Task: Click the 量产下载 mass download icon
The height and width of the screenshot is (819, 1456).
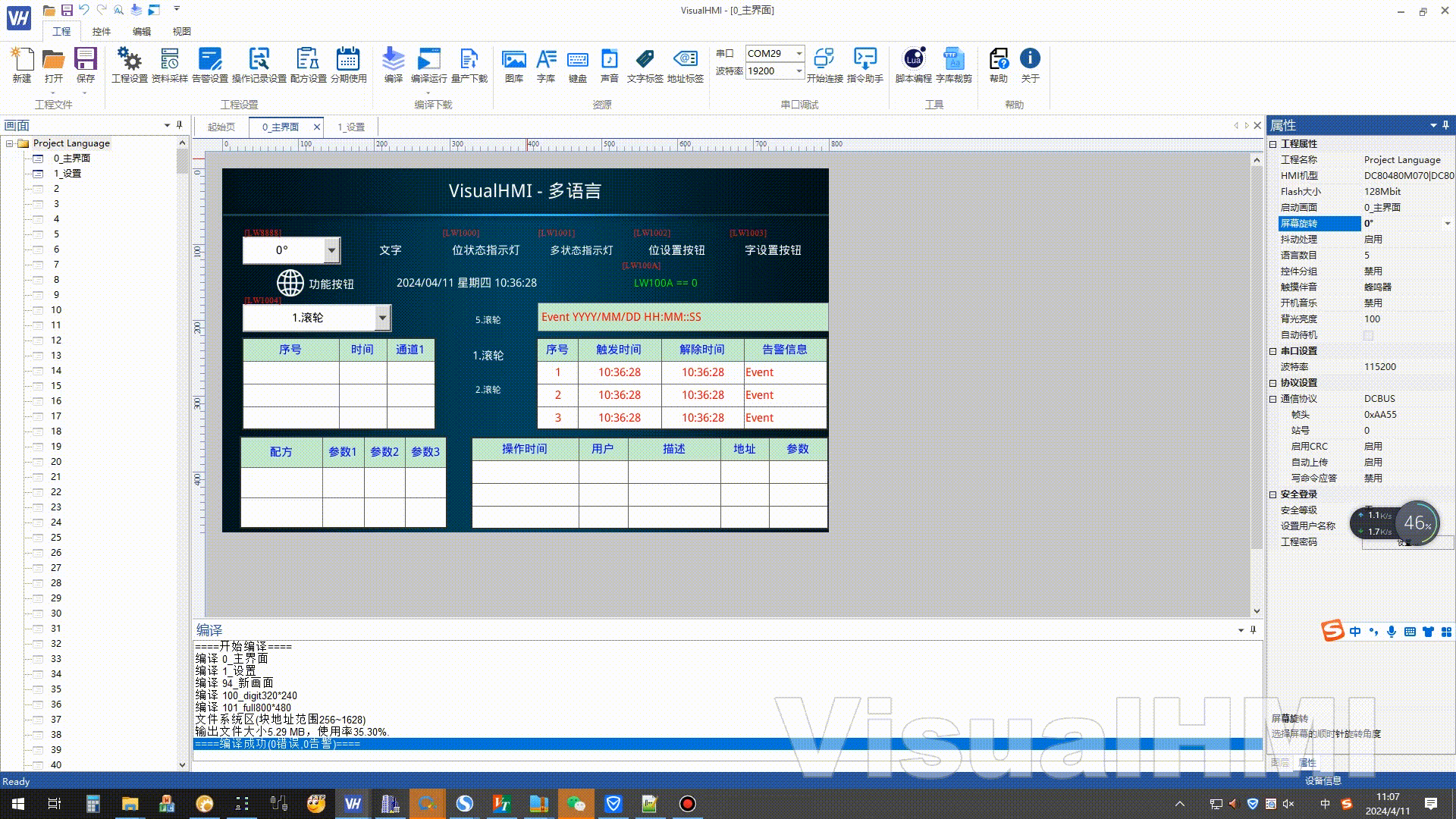Action: pyautogui.click(x=469, y=60)
